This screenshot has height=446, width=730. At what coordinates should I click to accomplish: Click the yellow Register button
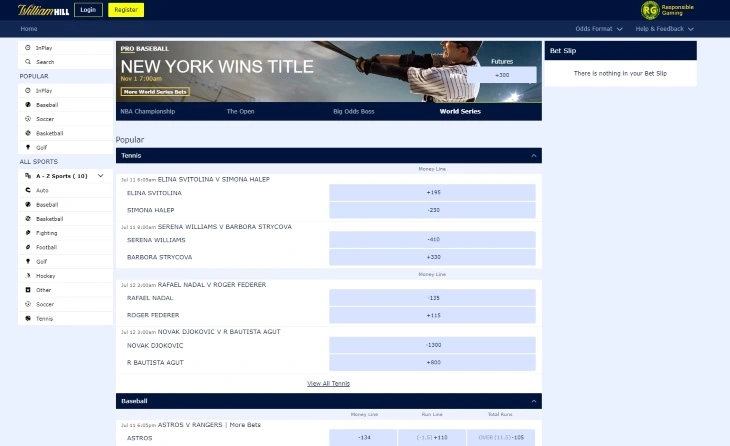pyautogui.click(x=126, y=10)
